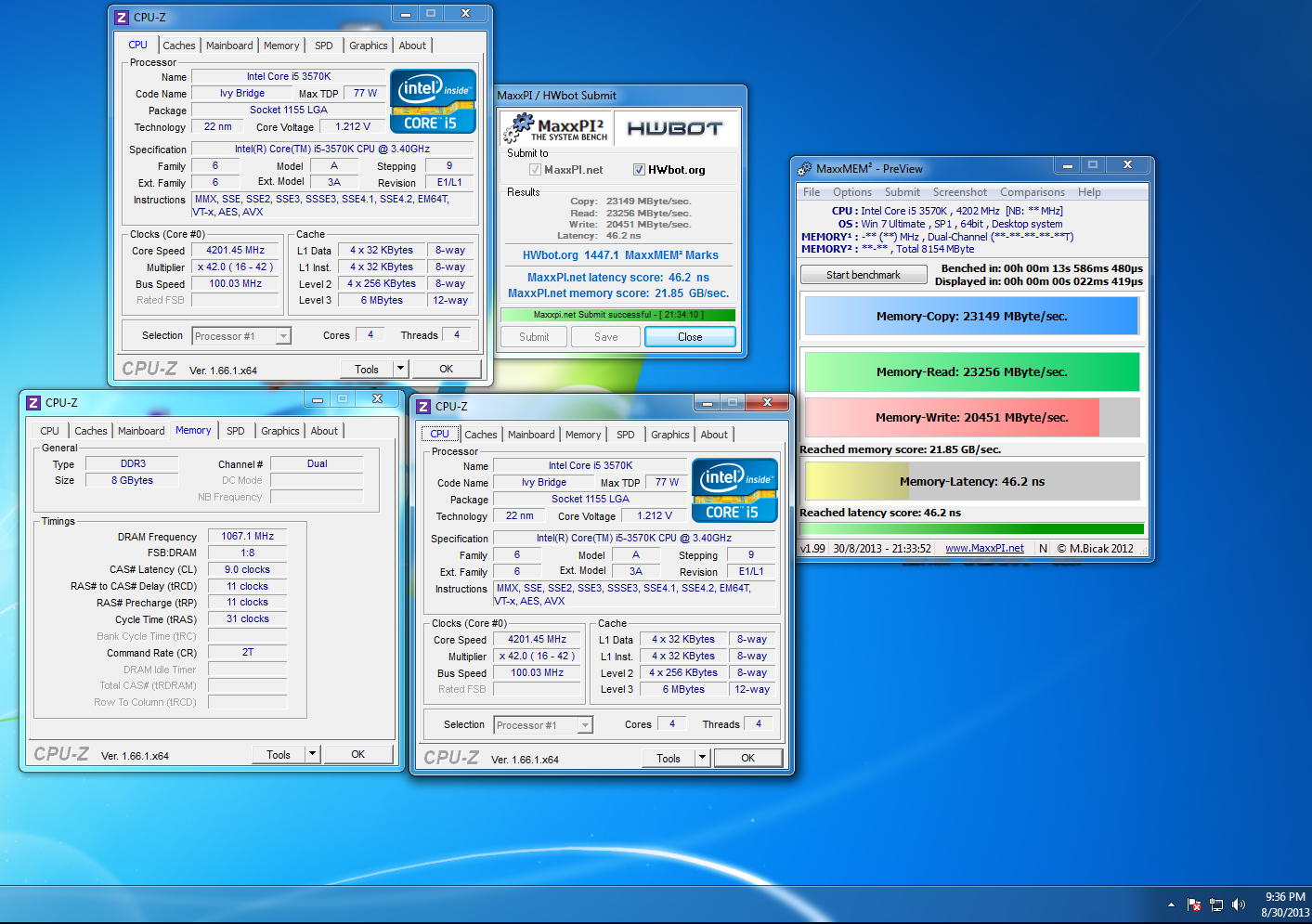This screenshot has width=1312, height=924.
Task: Click Cycle Time (tRAS) 31 clocks value
Action: point(248,618)
